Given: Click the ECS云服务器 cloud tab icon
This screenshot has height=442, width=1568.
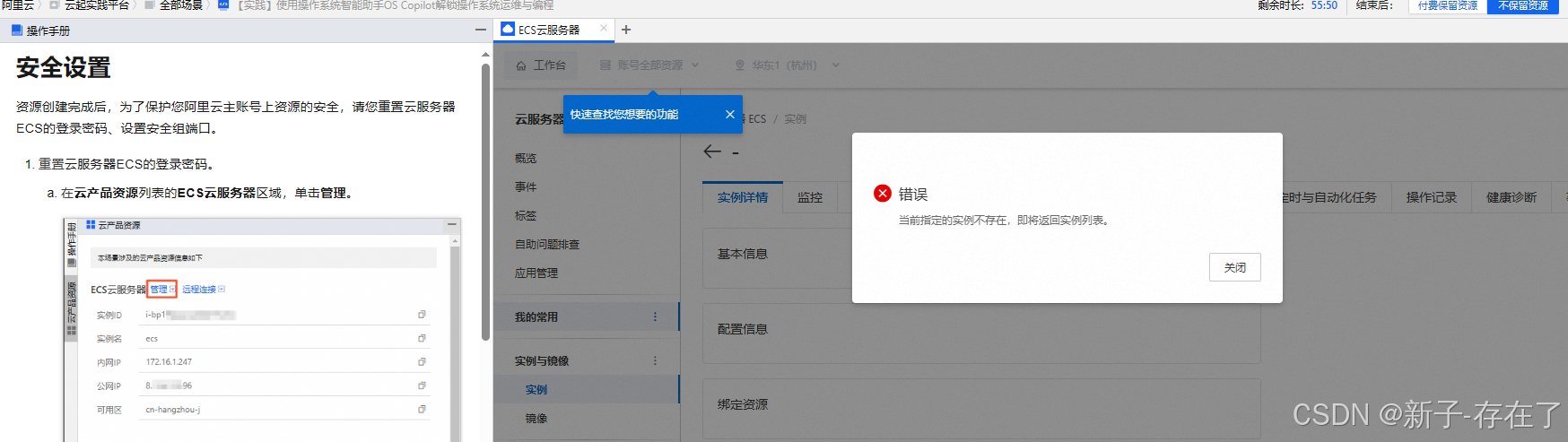Looking at the screenshot, I should 508,30.
